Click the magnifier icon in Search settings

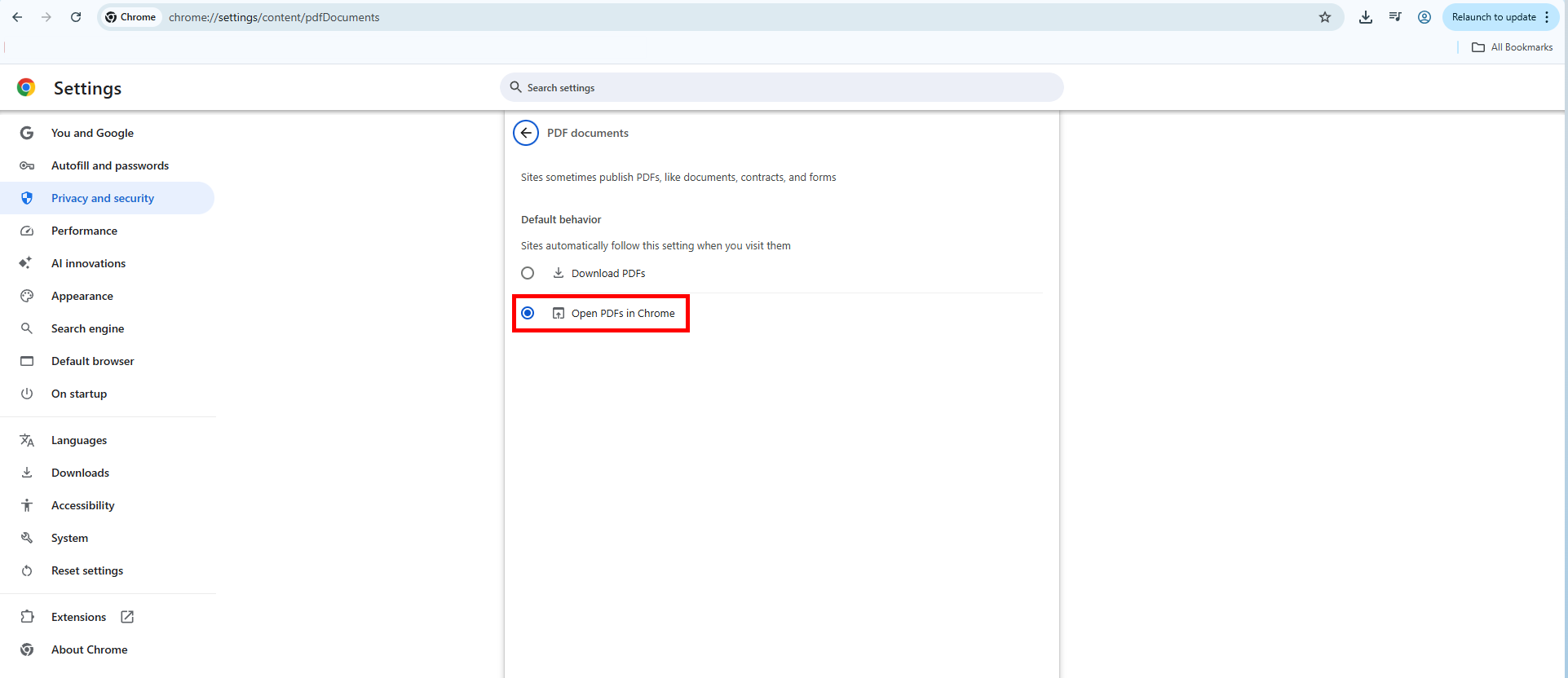coord(515,87)
